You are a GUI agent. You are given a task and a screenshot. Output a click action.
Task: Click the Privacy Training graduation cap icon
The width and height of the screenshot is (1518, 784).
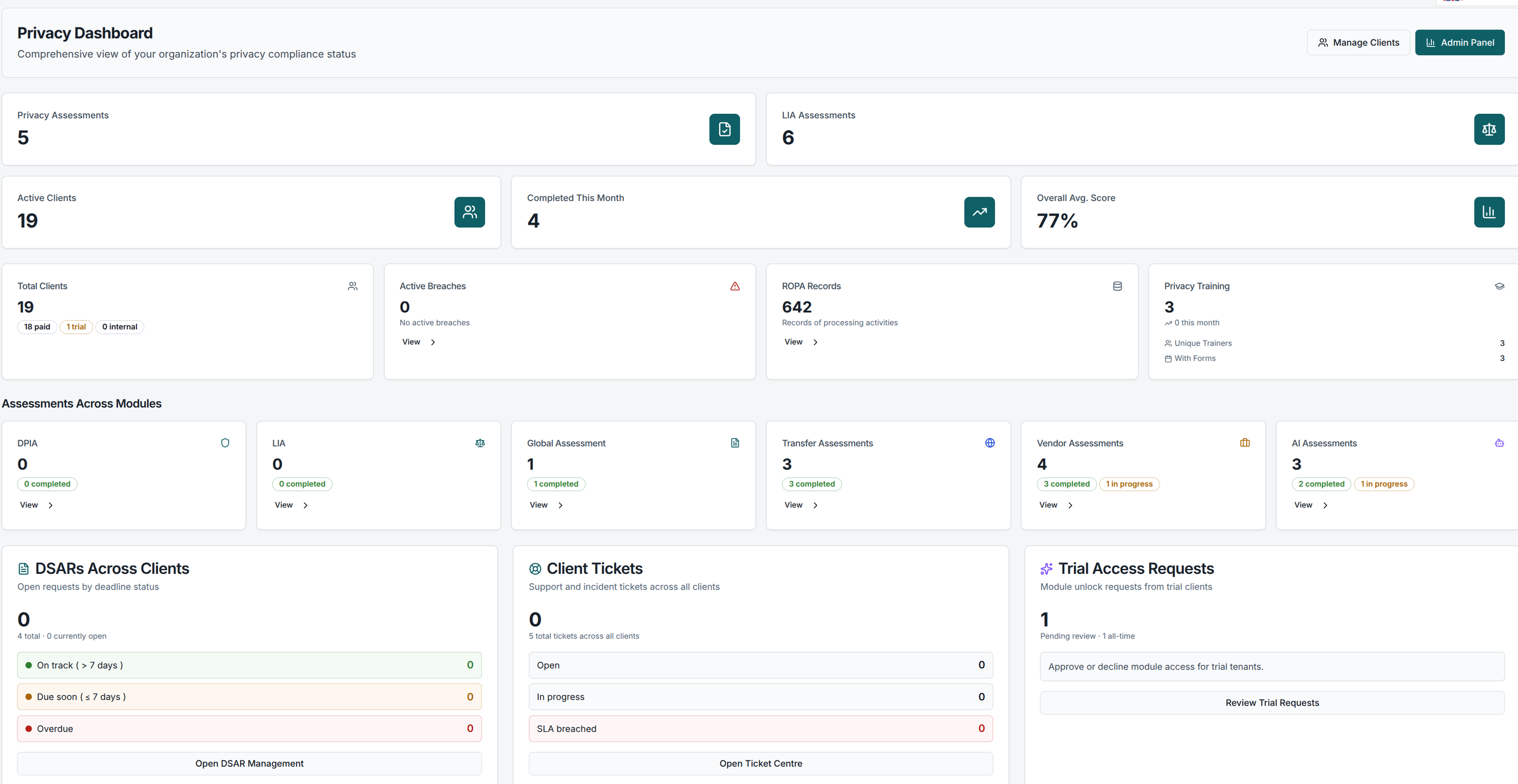1499,286
